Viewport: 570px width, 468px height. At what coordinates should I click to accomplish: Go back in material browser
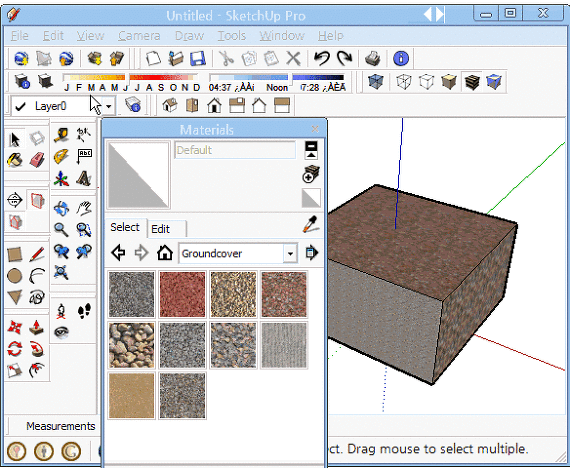point(119,253)
